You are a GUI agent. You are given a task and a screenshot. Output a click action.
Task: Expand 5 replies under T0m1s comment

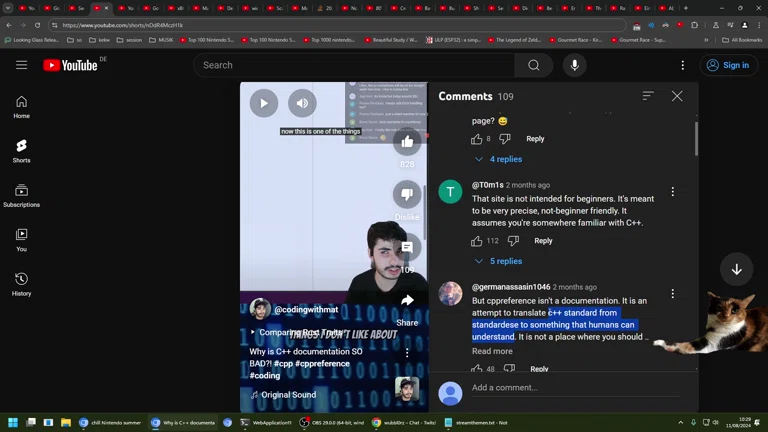pos(498,261)
